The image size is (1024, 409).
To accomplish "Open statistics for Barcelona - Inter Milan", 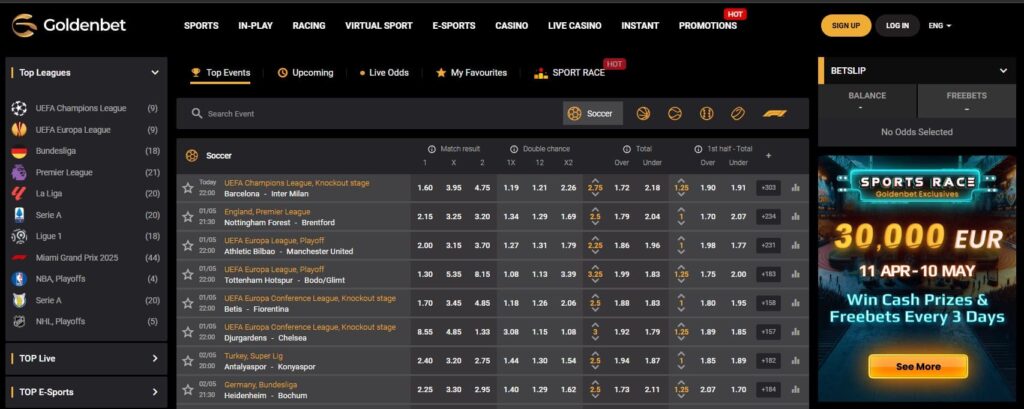I will (795, 188).
